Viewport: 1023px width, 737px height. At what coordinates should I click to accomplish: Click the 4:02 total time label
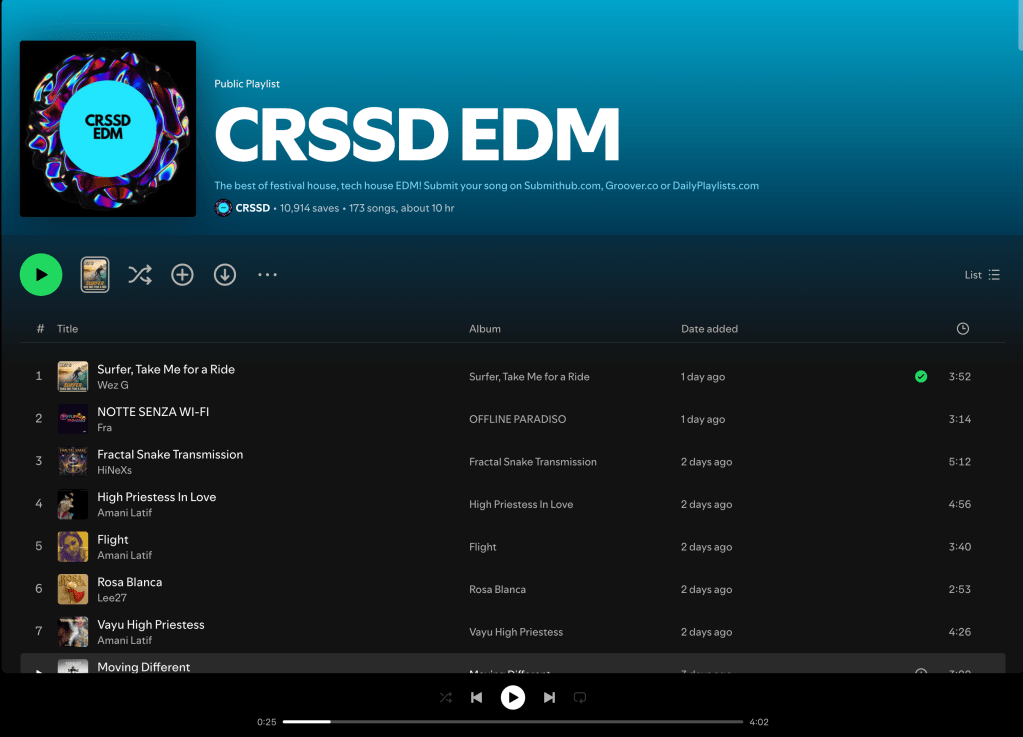coord(759,722)
